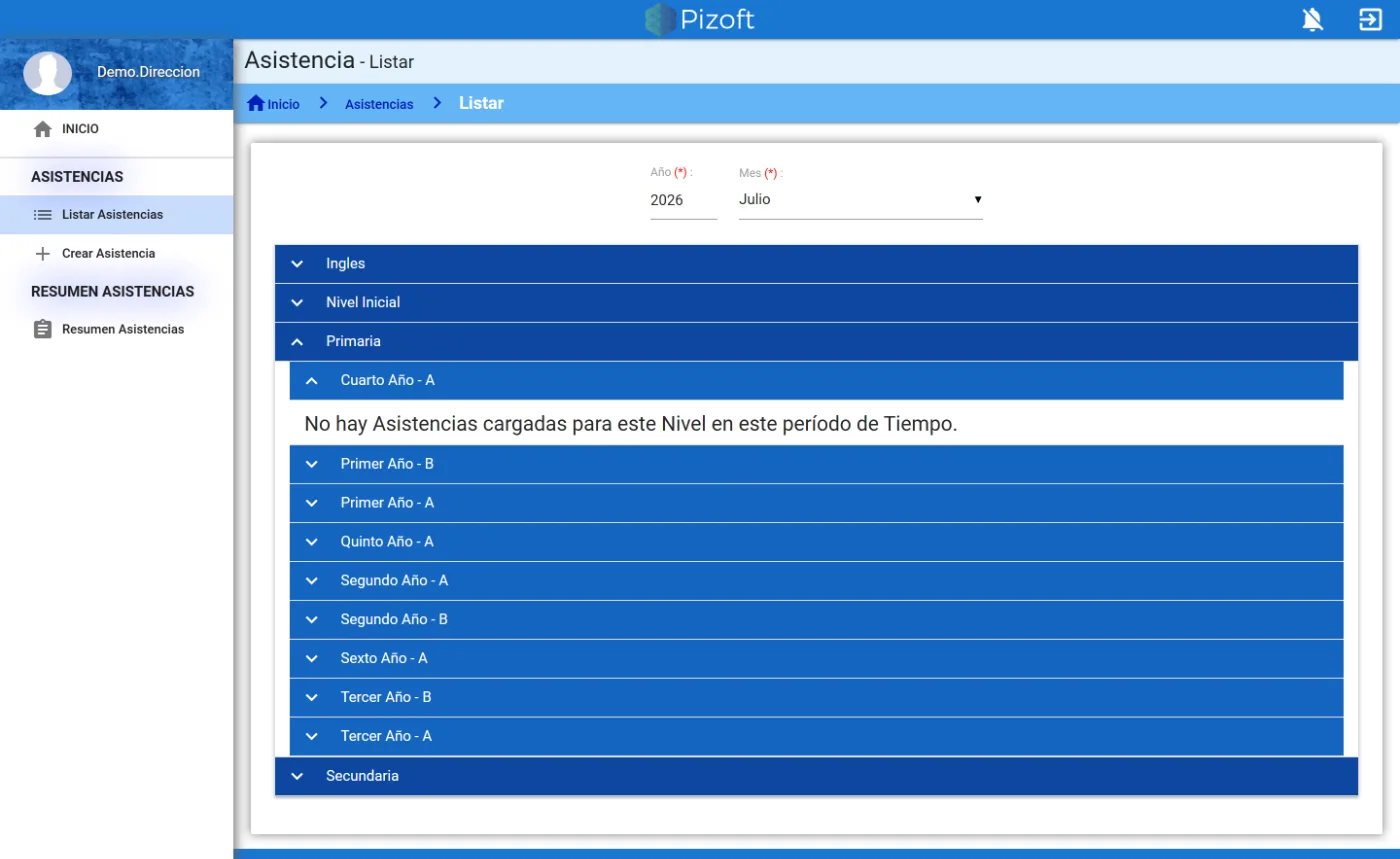Expand the Primer Año - B chevron
This screenshot has width=1400, height=859.
(311, 464)
